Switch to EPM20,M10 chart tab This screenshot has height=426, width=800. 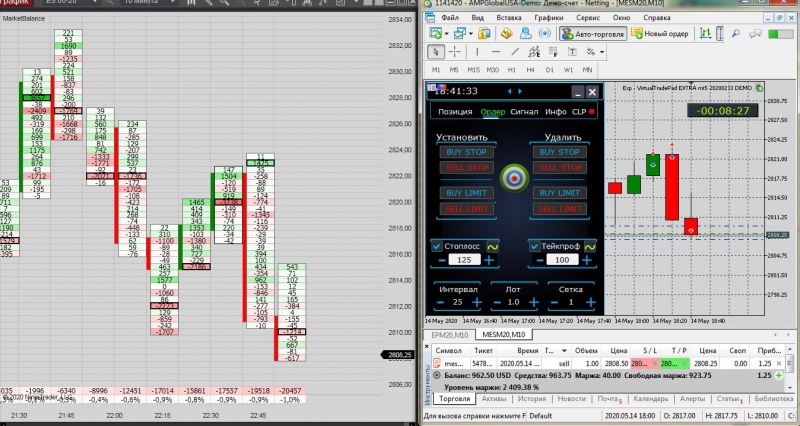coord(449,335)
